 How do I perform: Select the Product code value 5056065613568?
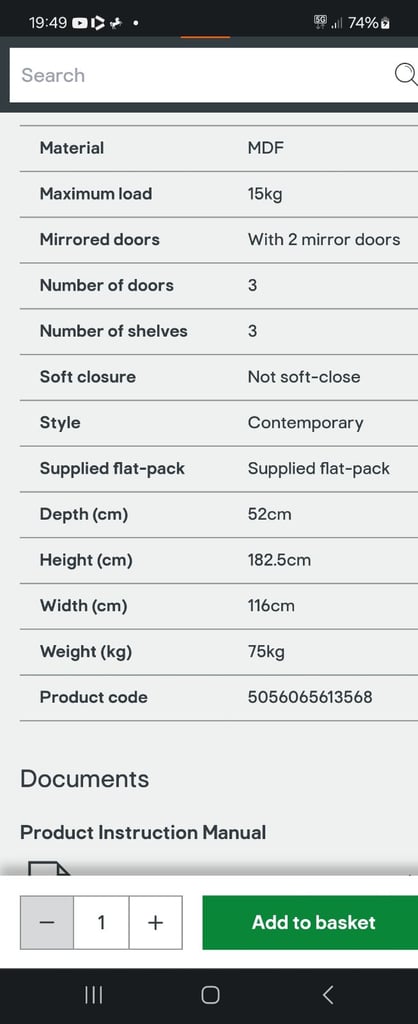tap(310, 697)
